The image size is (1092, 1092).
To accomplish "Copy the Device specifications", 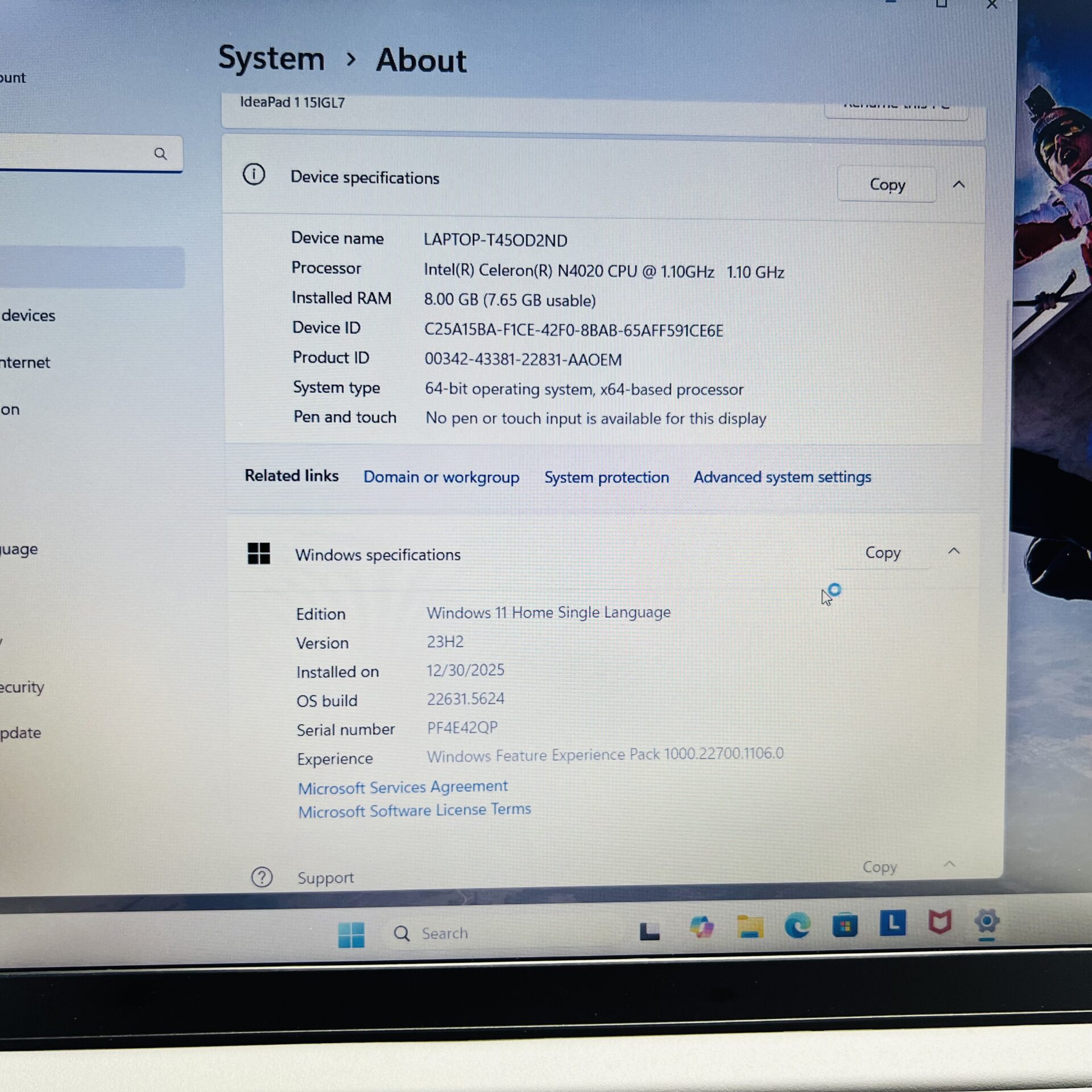I will click(887, 184).
